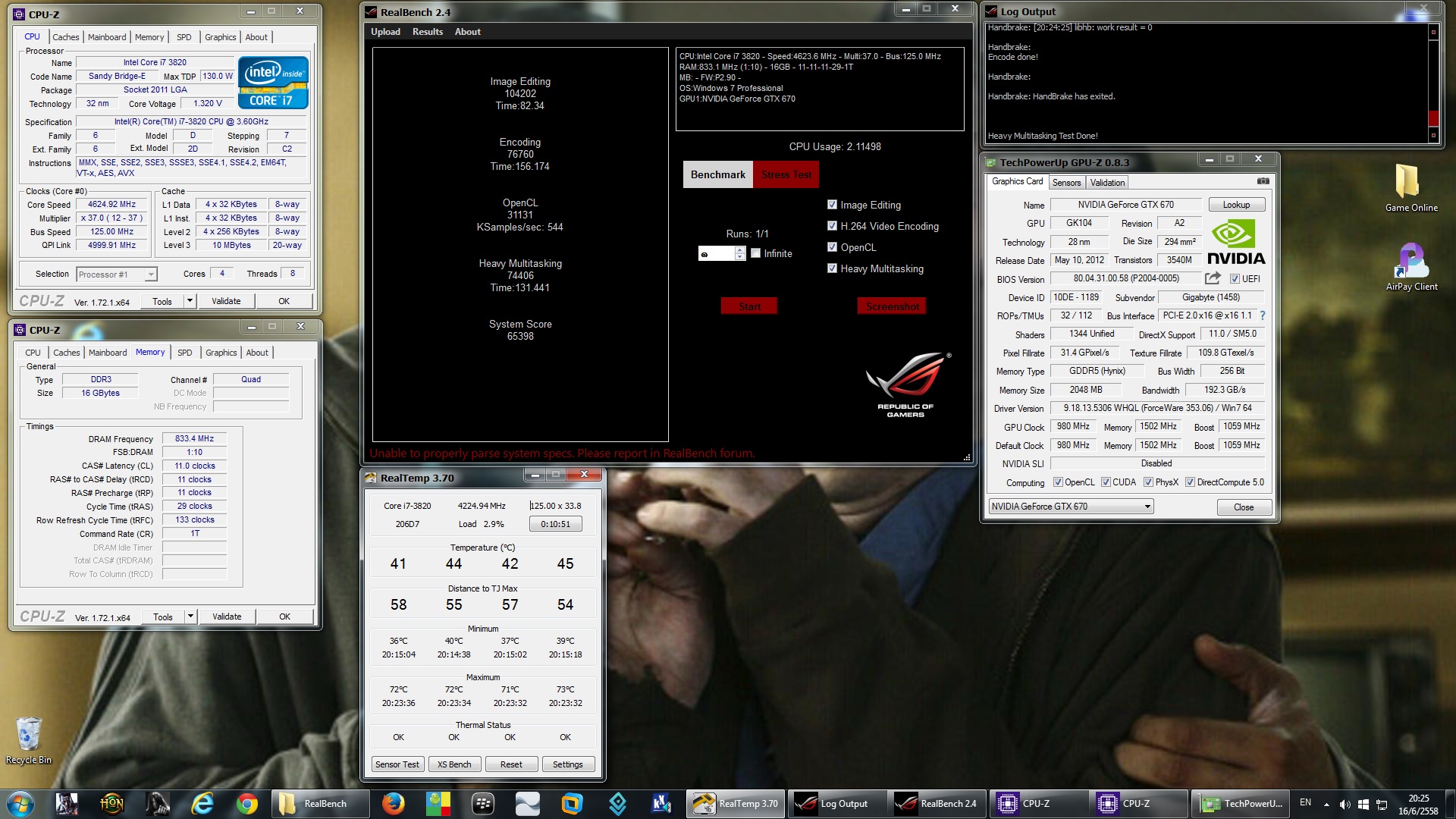Click the Bus Interface question mark
Viewport: 1456px width, 819px height.
click(1263, 315)
